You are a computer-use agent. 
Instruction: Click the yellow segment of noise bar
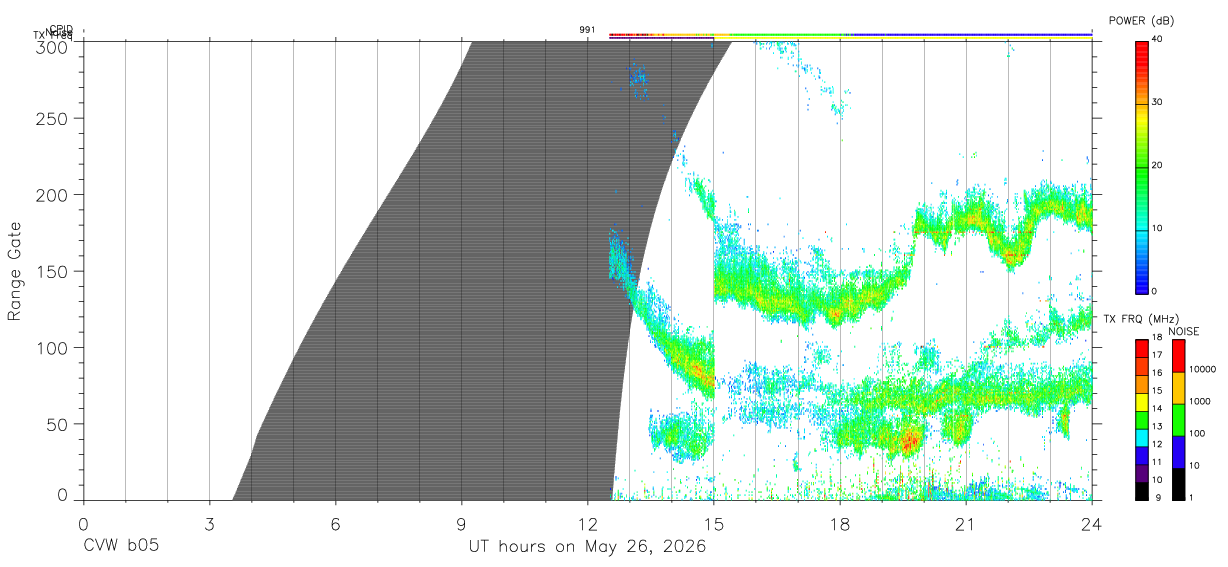(x=1179, y=388)
